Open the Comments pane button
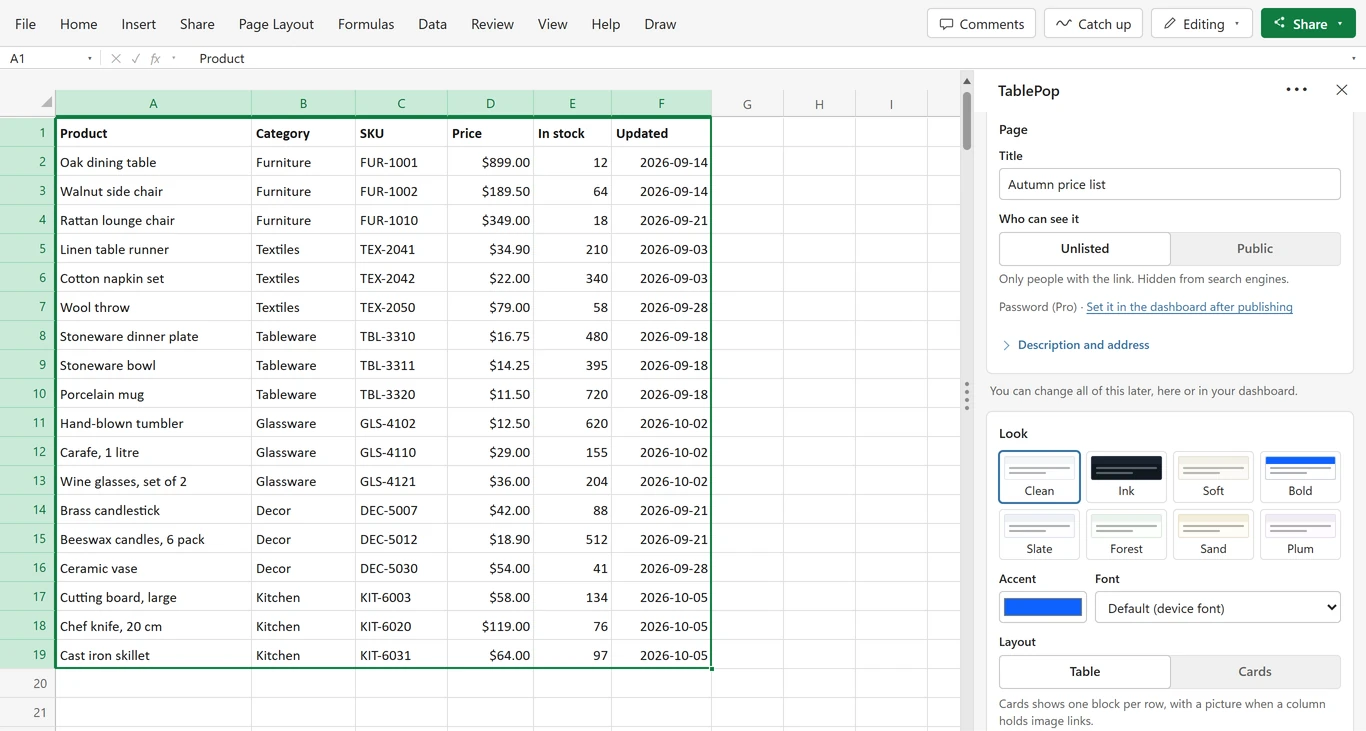Image resolution: width=1366 pixels, height=731 pixels. [x=982, y=24]
